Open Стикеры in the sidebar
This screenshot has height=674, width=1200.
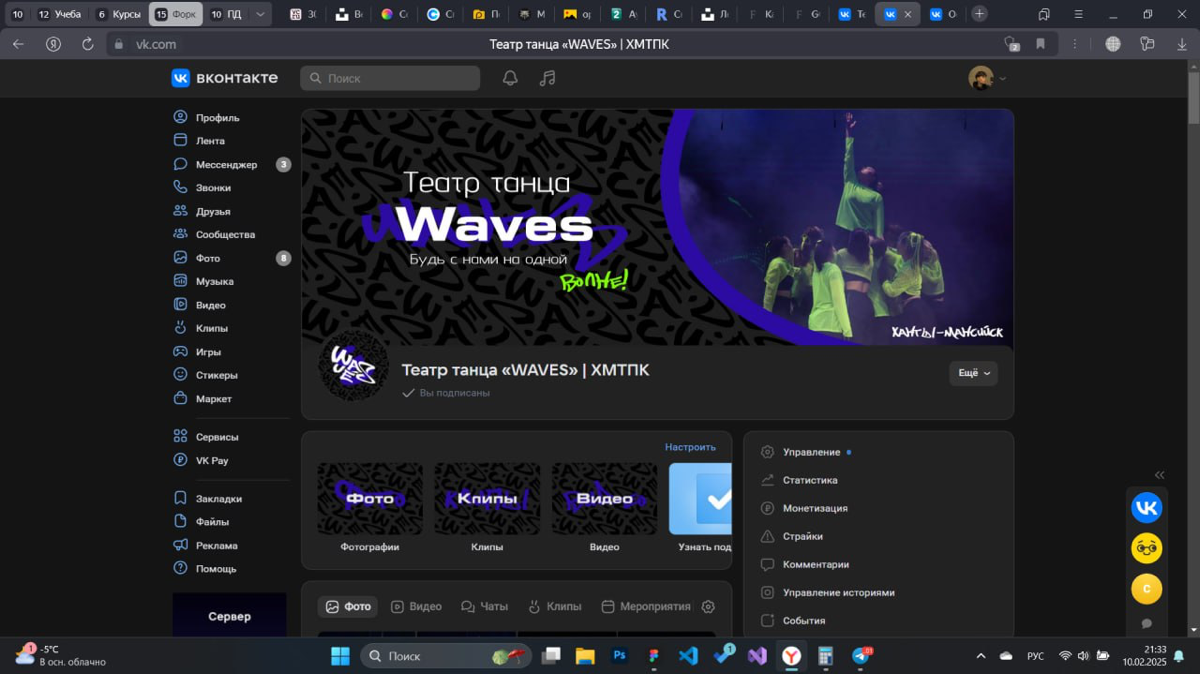pos(205,375)
